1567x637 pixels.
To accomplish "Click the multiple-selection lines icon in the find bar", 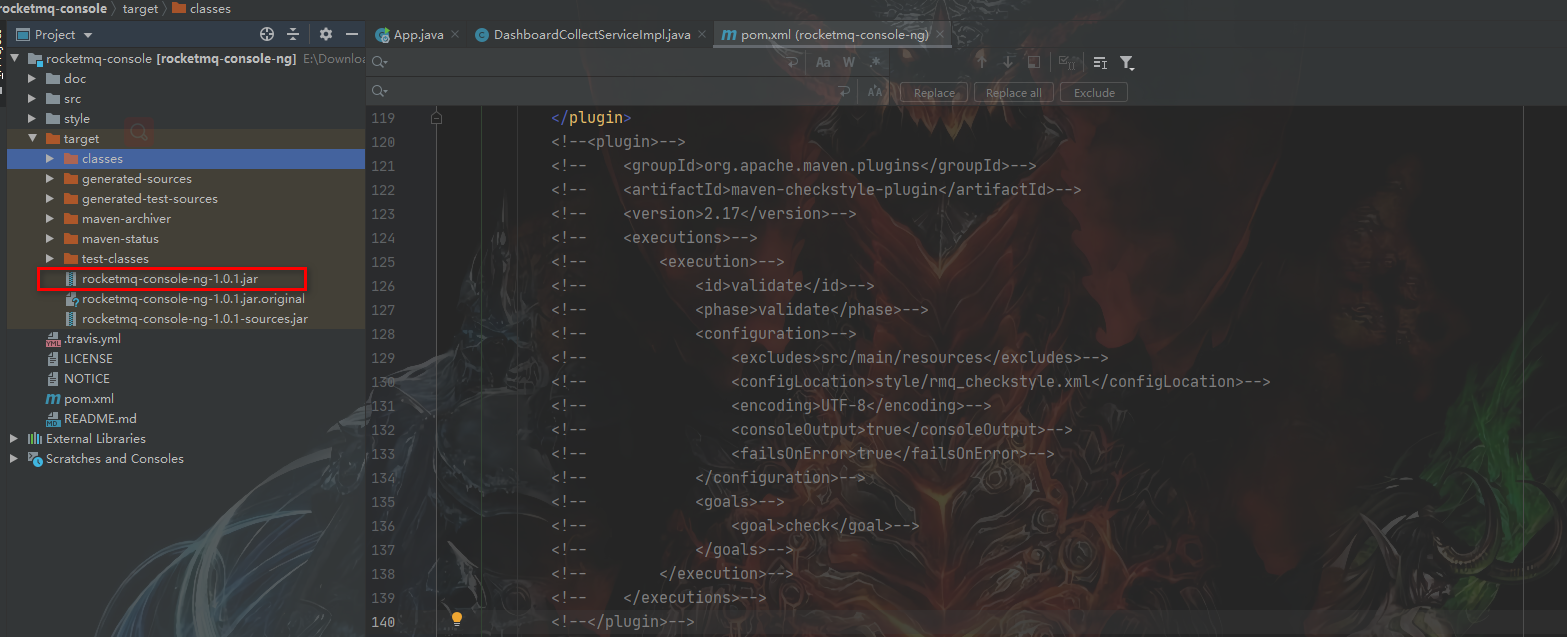I will [x=1100, y=62].
